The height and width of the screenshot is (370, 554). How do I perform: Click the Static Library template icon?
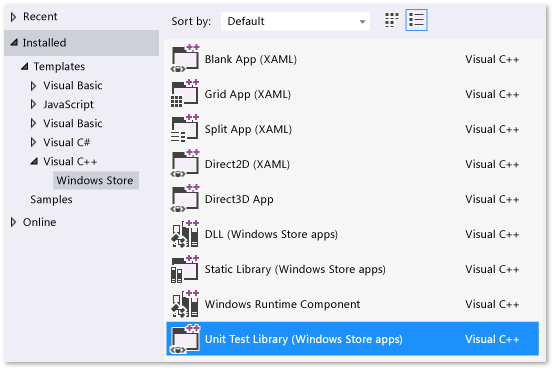(x=185, y=268)
